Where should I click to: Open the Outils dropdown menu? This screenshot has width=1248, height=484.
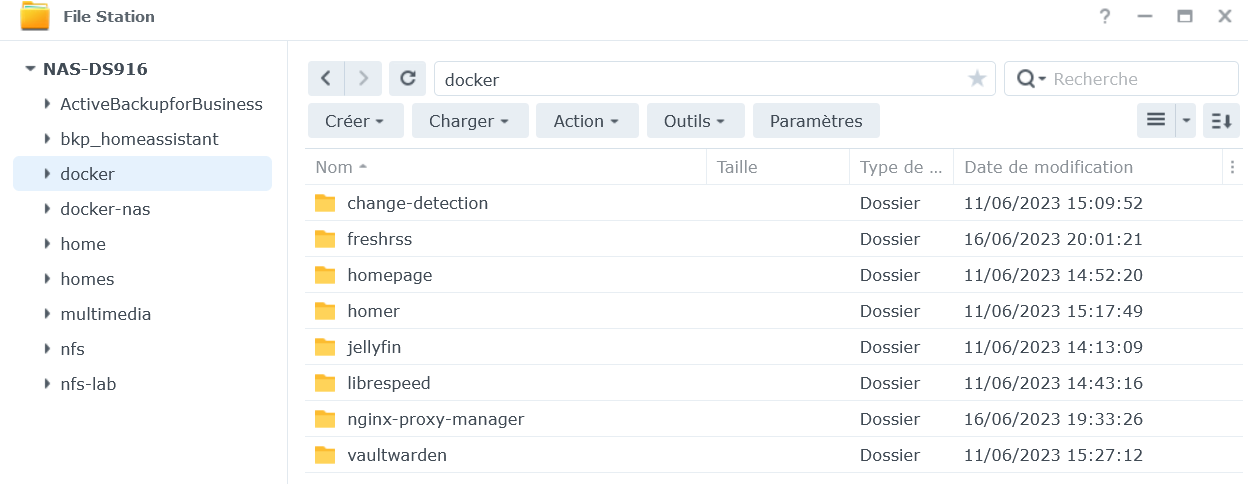(695, 121)
